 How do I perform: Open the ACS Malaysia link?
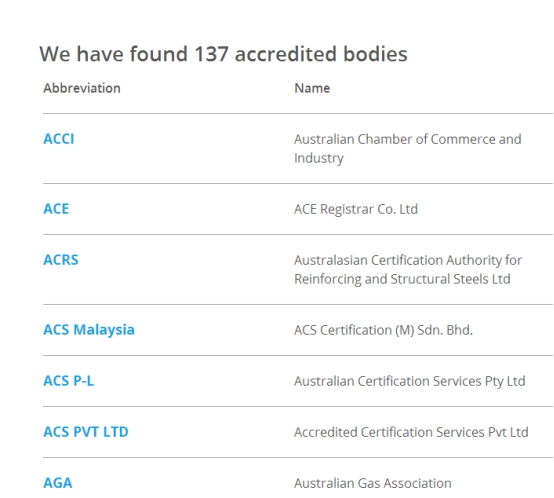pyautogui.click(x=89, y=330)
